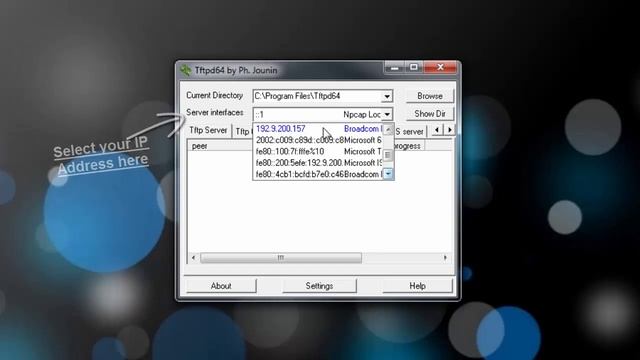Click the Tftpd64 app icon in title bar

pyautogui.click(x=186, y=70)
